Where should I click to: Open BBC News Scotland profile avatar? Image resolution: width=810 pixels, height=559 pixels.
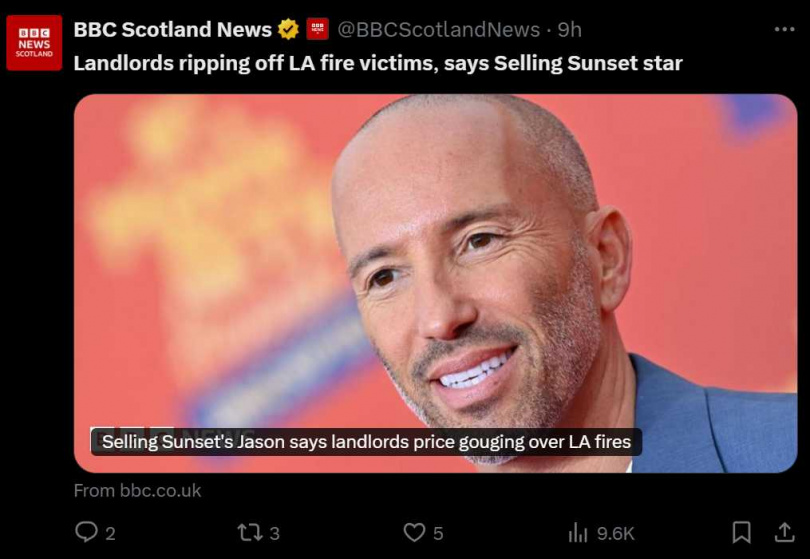34,43
